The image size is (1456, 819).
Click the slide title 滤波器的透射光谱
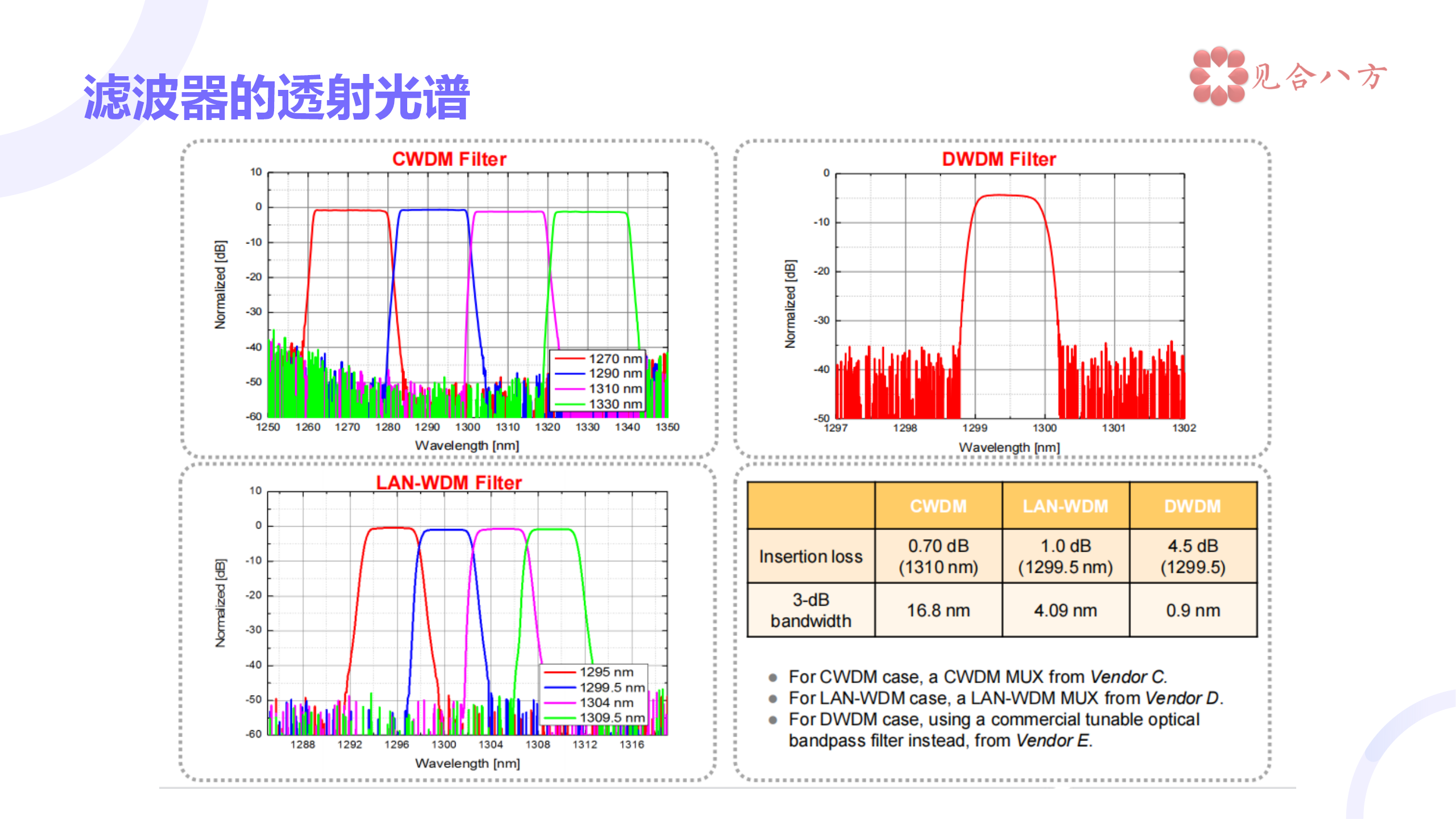point(276,97)
